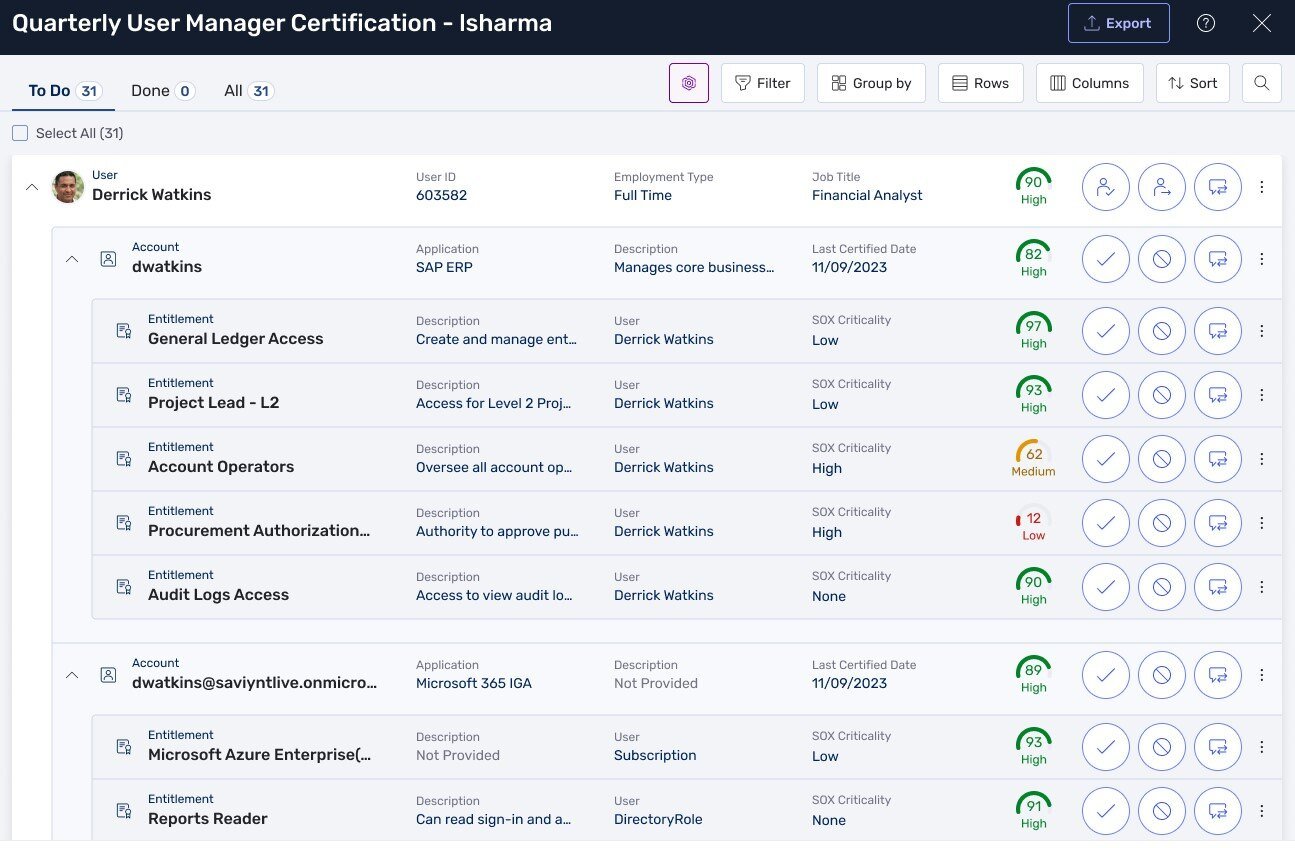Open the Project Lead - L2 entitlement name
Screen dimensions: 1295x848
(x=214, y=403)
